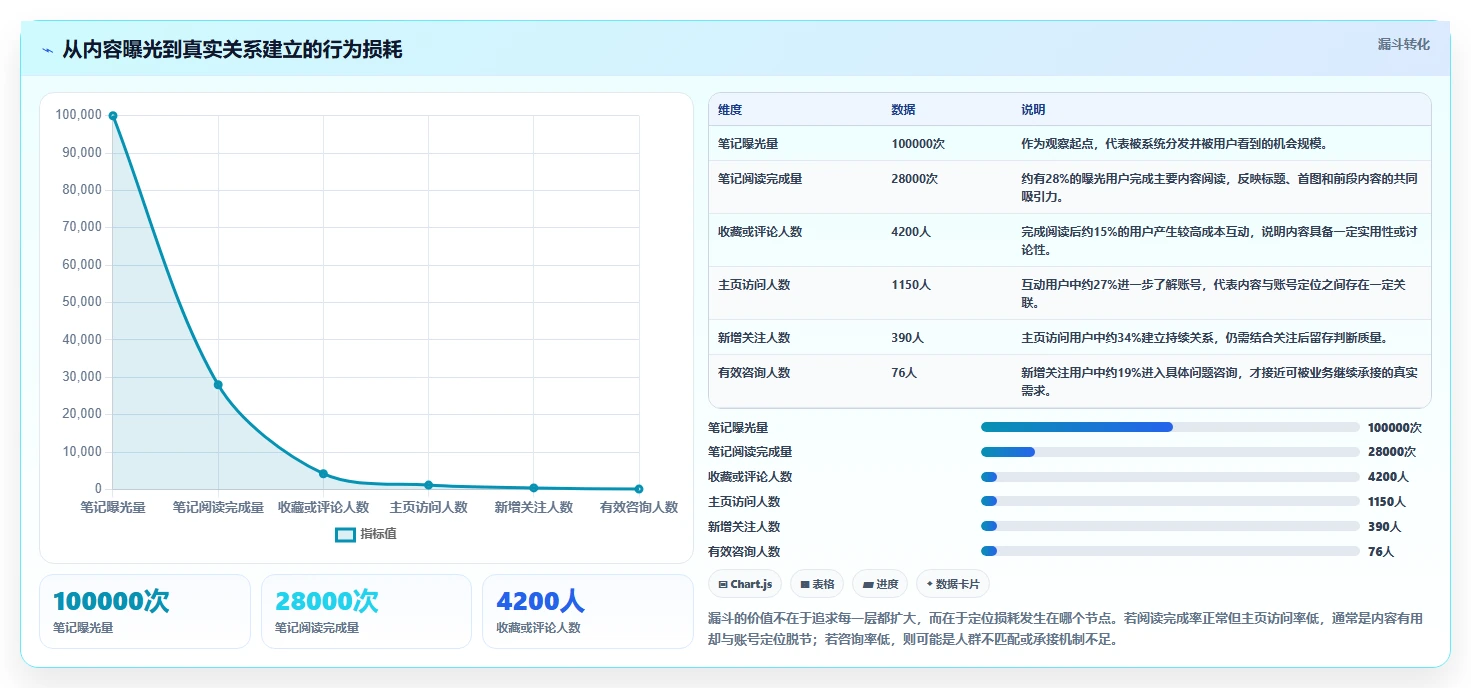Screen dimensions: 1471x688
Task: Toggle the 指标值 legend swatch
Action: (x=345, y=535)
